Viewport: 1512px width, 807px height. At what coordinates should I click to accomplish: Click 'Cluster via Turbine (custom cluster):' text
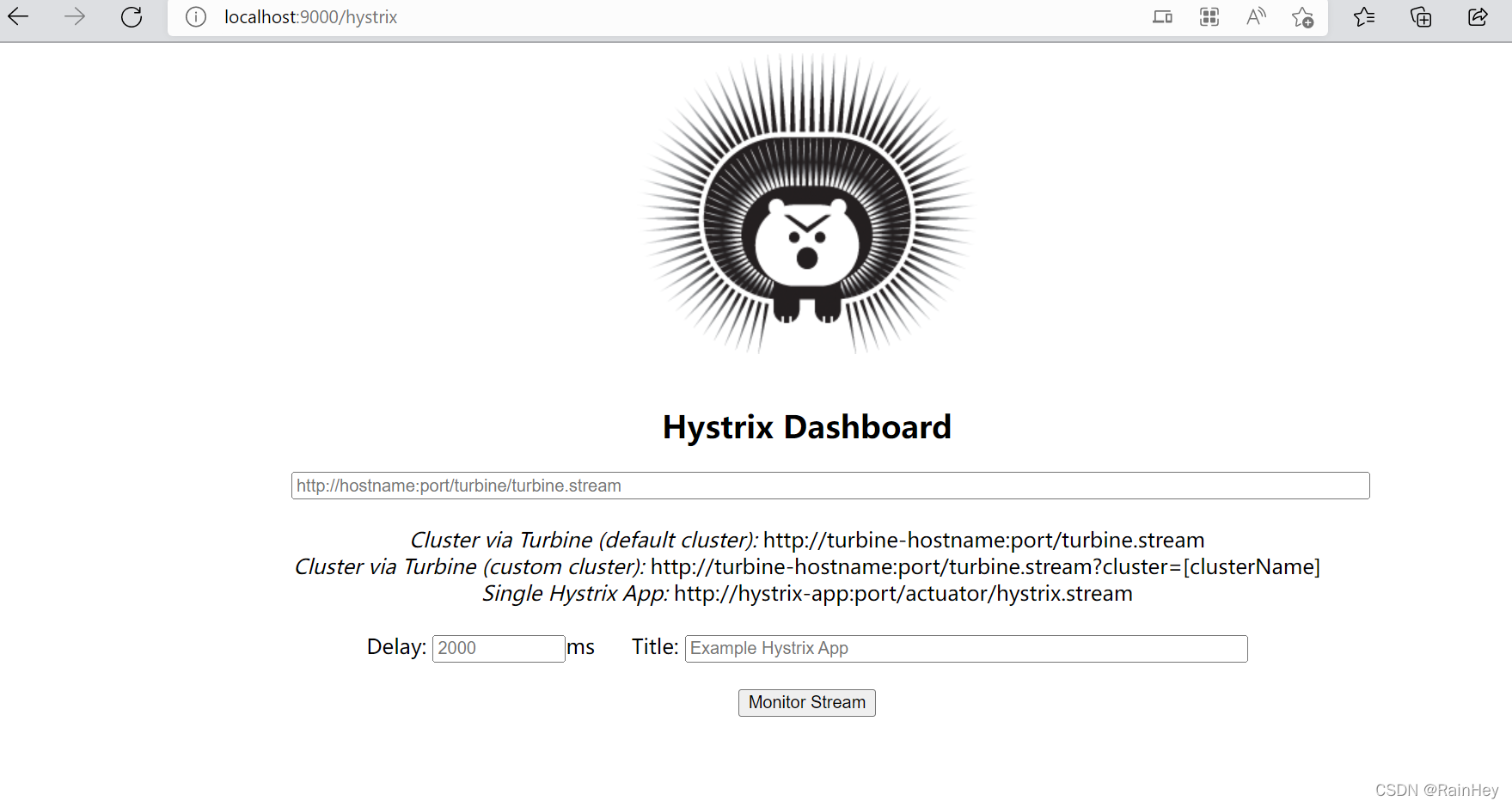coord(470,566)
